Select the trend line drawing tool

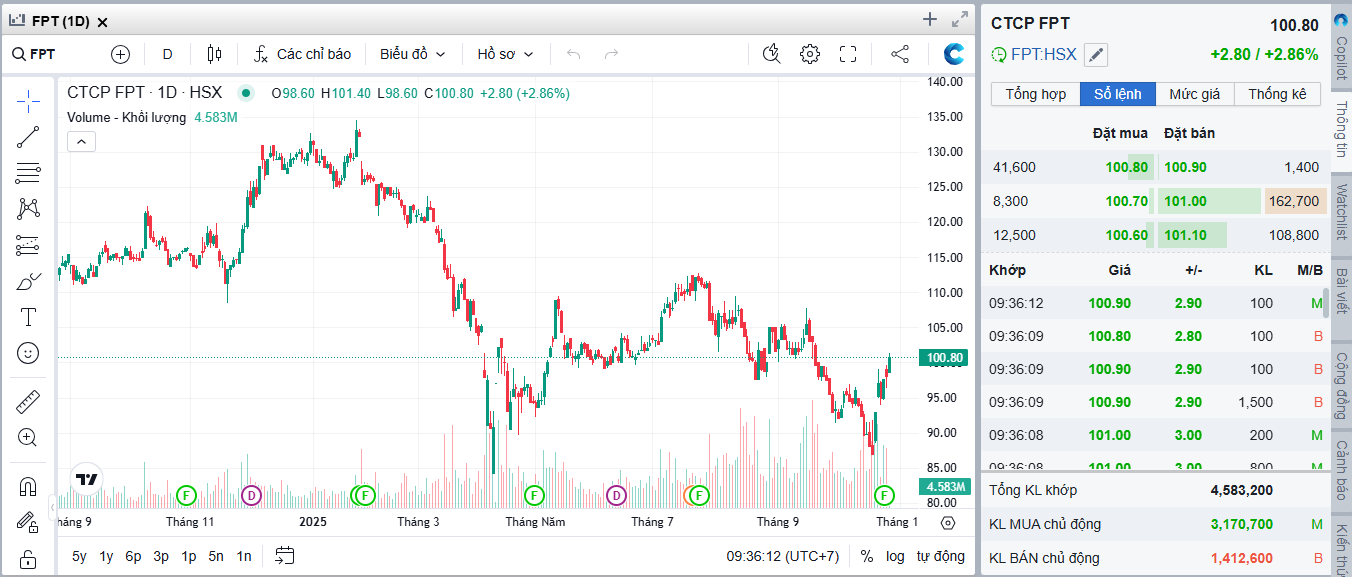pos(28,137)
